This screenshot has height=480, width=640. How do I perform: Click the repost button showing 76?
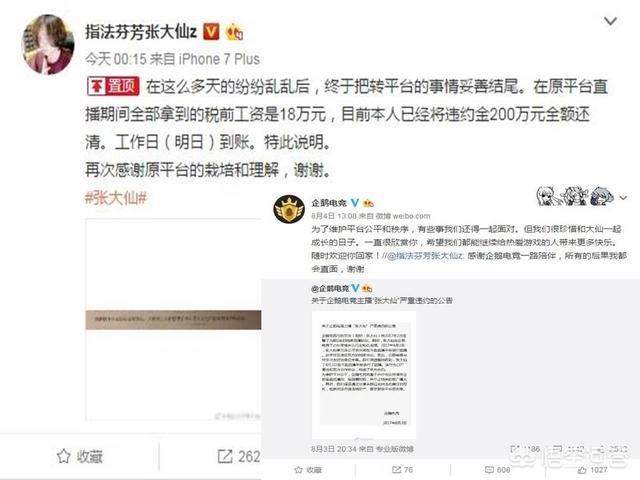(x=402, y=470)
